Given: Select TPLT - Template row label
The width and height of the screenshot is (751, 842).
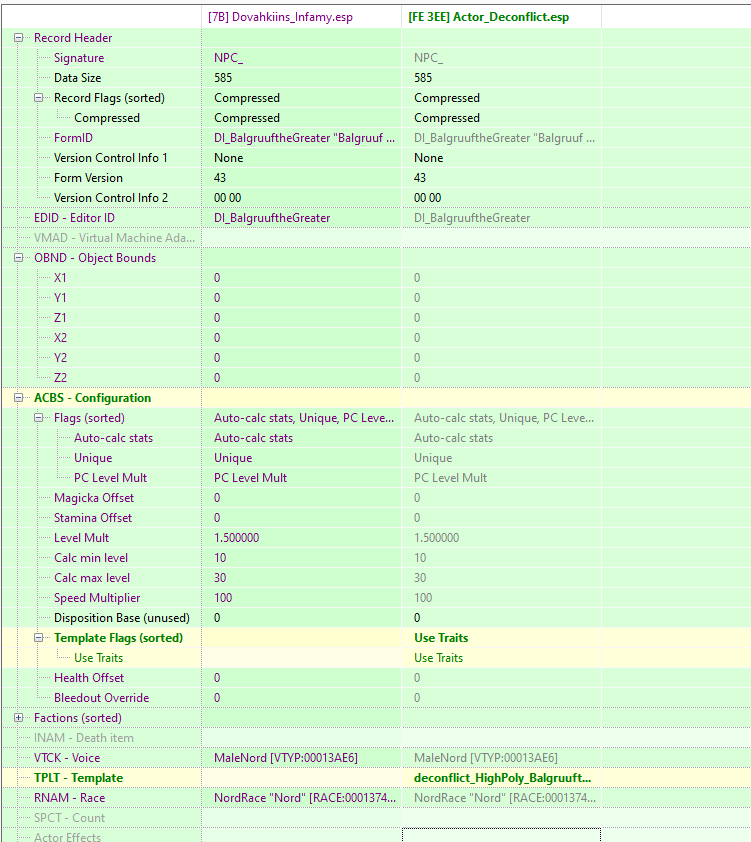Looking at the screenshot, I should 78,778.
